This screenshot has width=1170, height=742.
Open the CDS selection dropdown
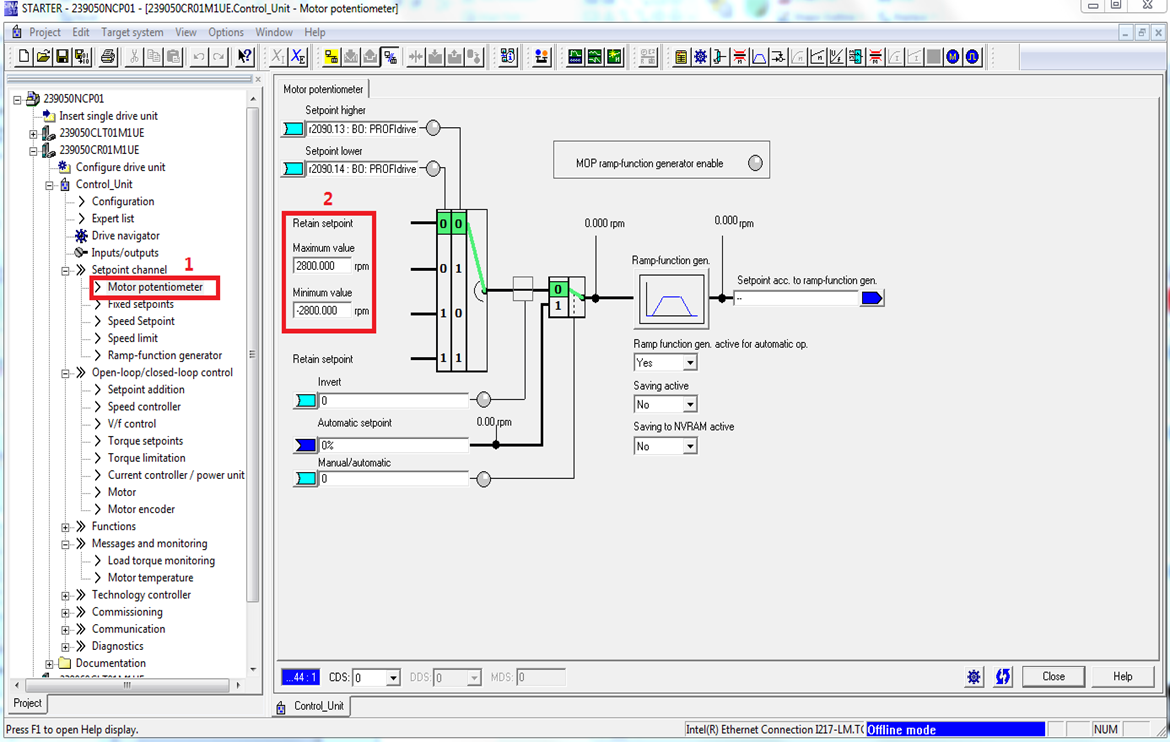(x=393, y=678)
